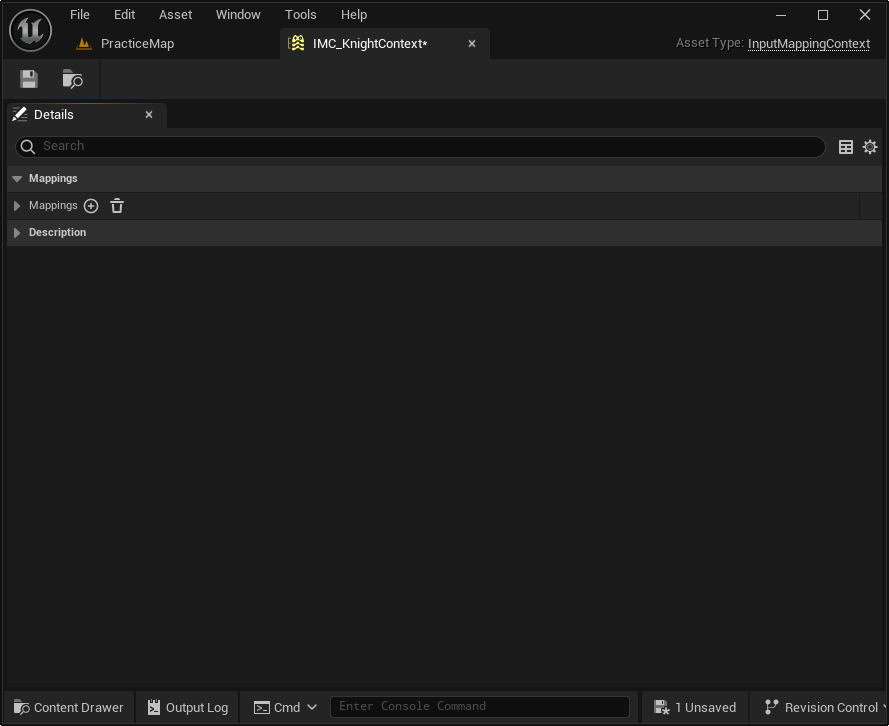
Task: Focus the Details search field
Action: click(x=420, y=147)
